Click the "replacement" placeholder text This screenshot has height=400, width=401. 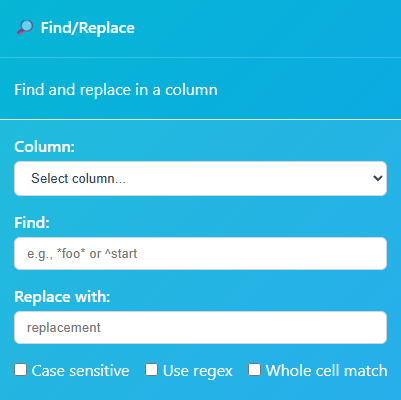click(64, 328)
